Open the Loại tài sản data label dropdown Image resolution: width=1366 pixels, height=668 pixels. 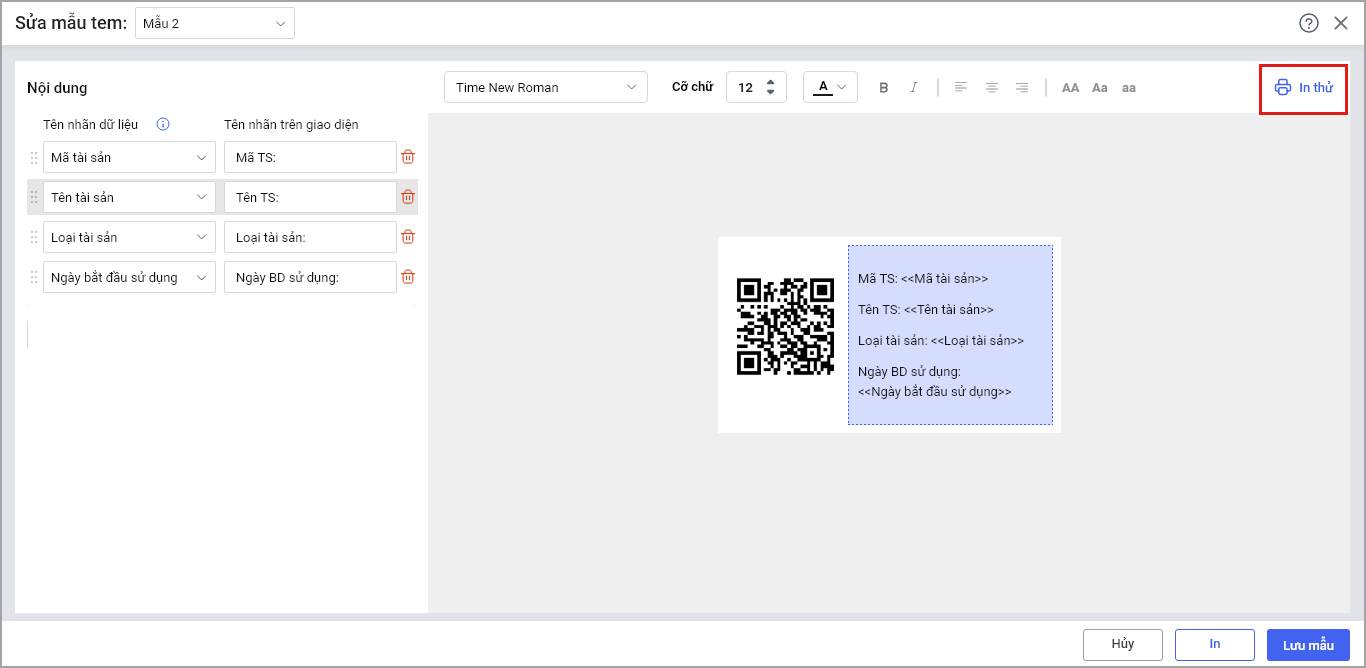click(x=129, y=237)
